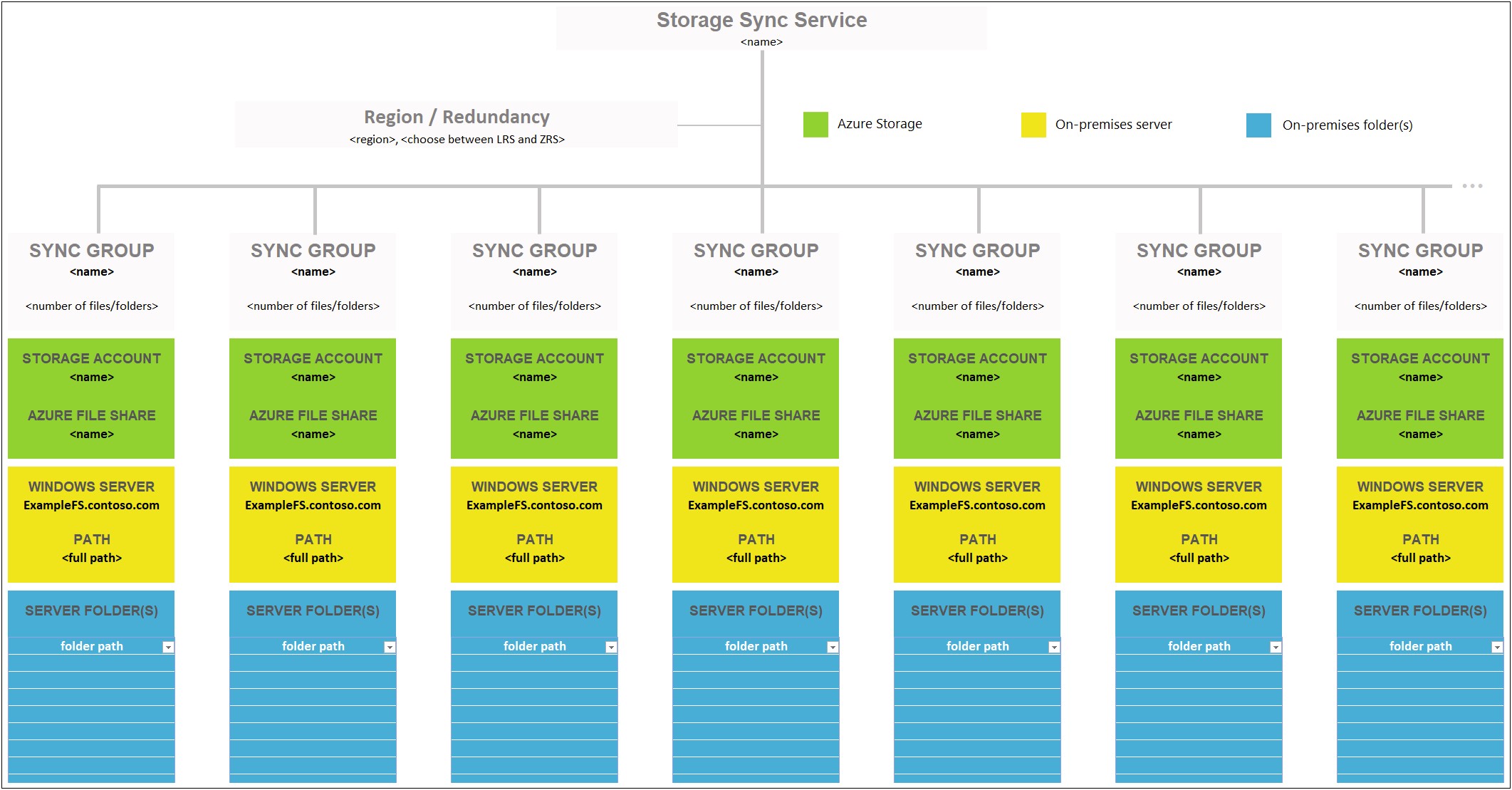Select the <name> placeholder under Storage Sync Service
The height and width of the screenshot is (790, 1512).
pos(761,42)
